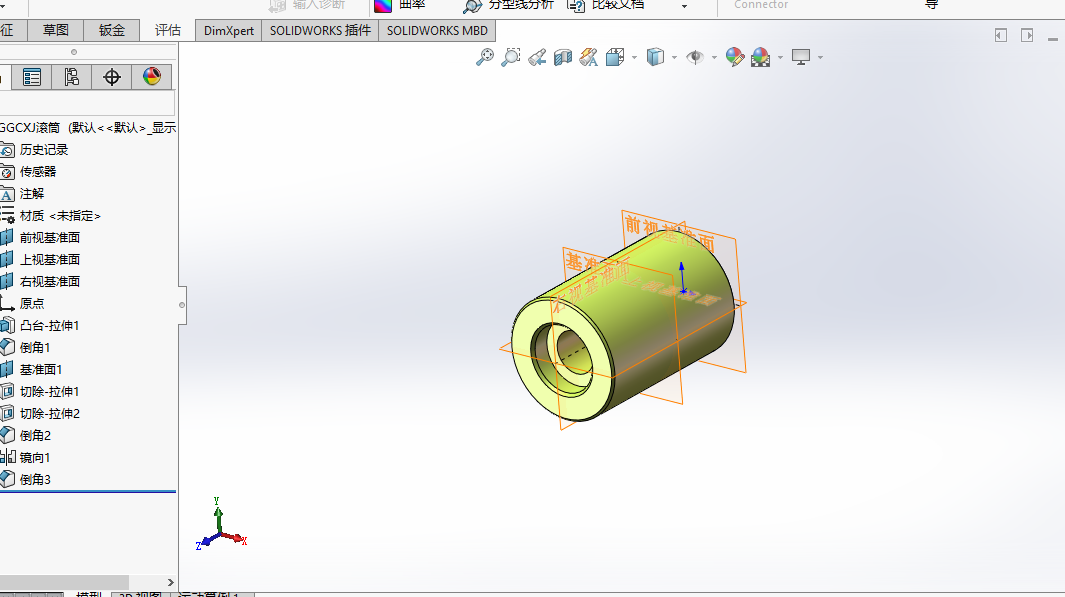
Task: Click panel collapse handle on divider
Action: [181, 305]
